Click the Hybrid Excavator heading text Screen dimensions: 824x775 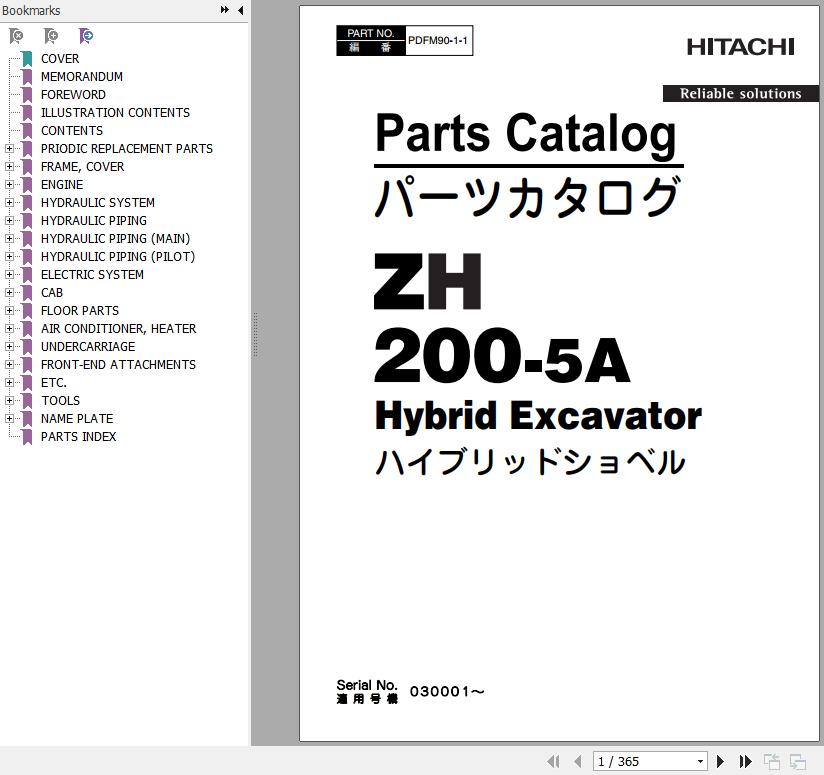point(538,416)
